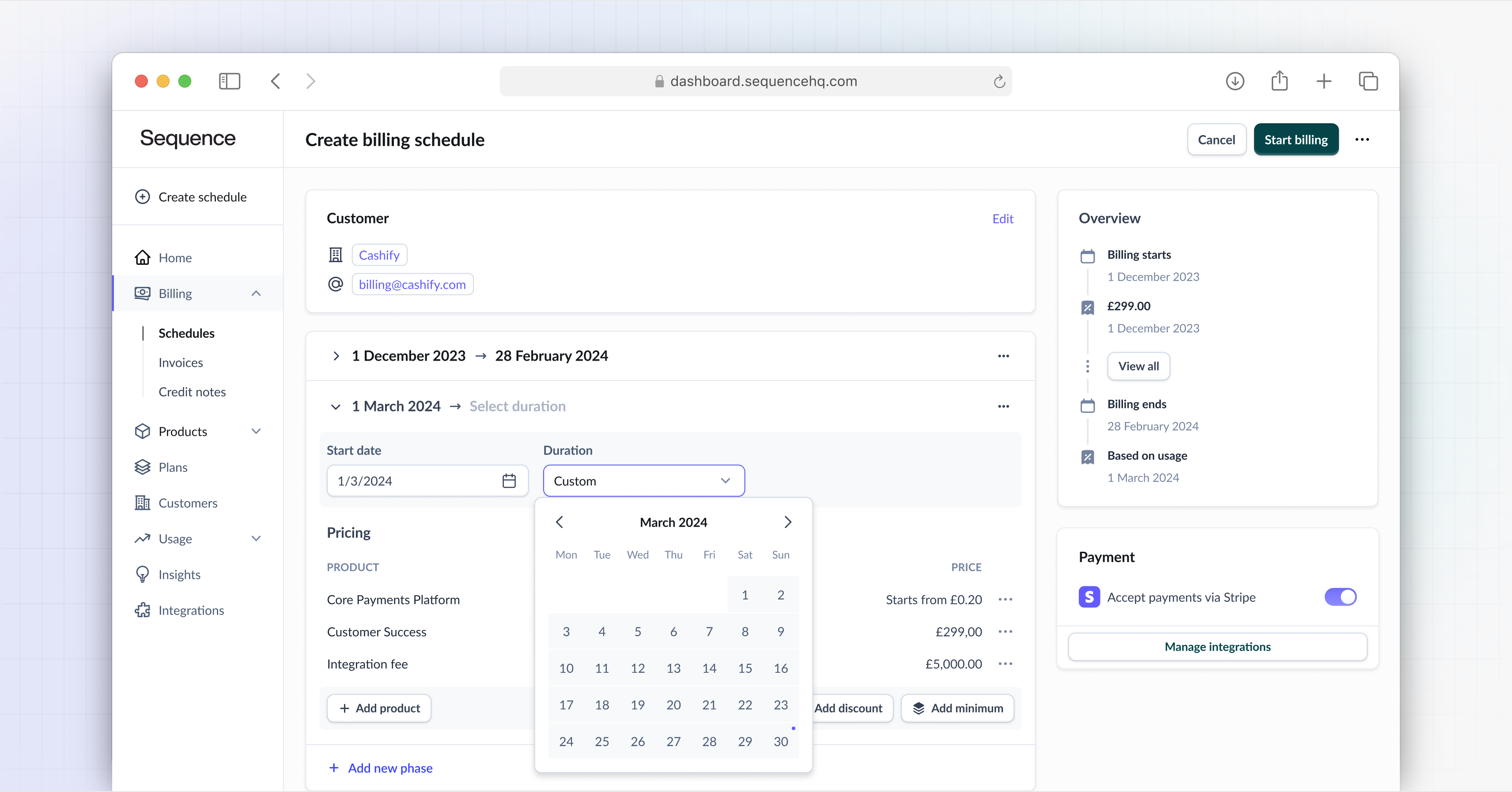Open the Start date calendar icon

tap(509, 481)
